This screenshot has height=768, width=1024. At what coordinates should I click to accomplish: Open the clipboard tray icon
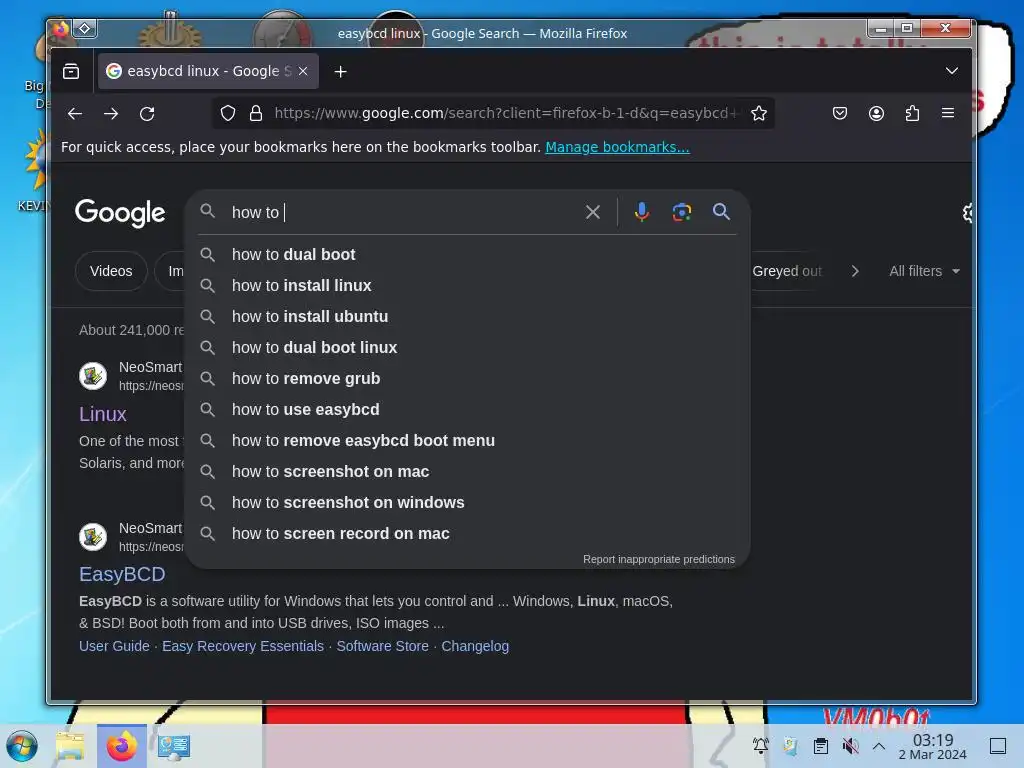[821, 745]
